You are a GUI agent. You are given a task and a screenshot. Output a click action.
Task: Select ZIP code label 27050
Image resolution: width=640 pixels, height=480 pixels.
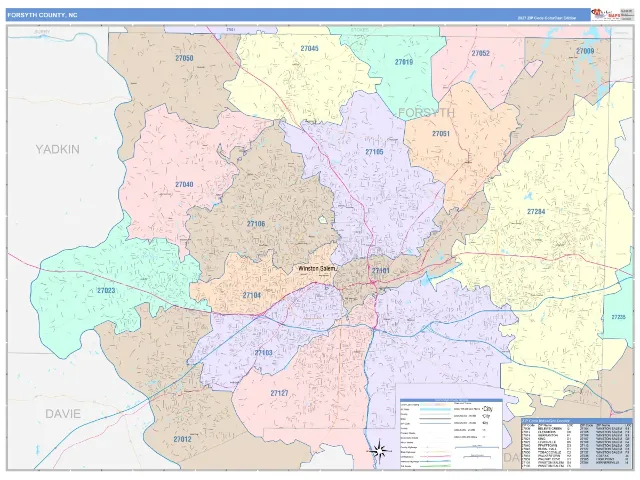(x=184, y=58)
